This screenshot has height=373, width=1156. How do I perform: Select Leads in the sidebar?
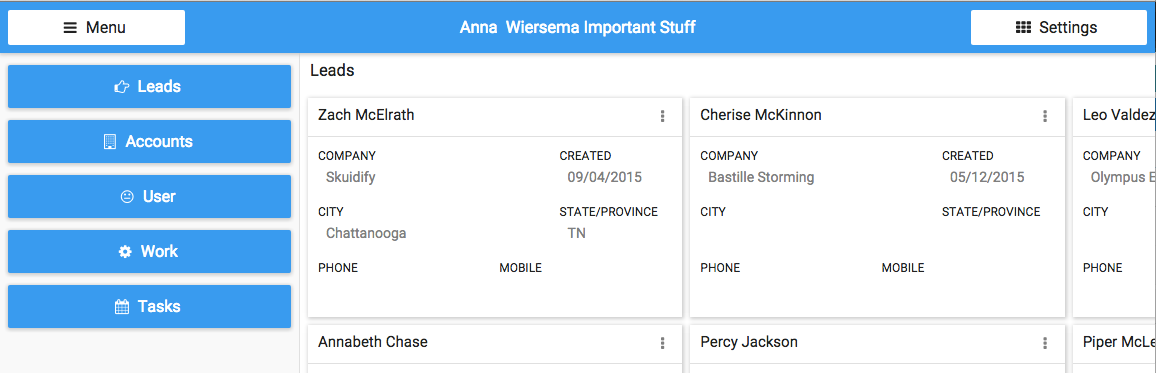click(150, 86)
